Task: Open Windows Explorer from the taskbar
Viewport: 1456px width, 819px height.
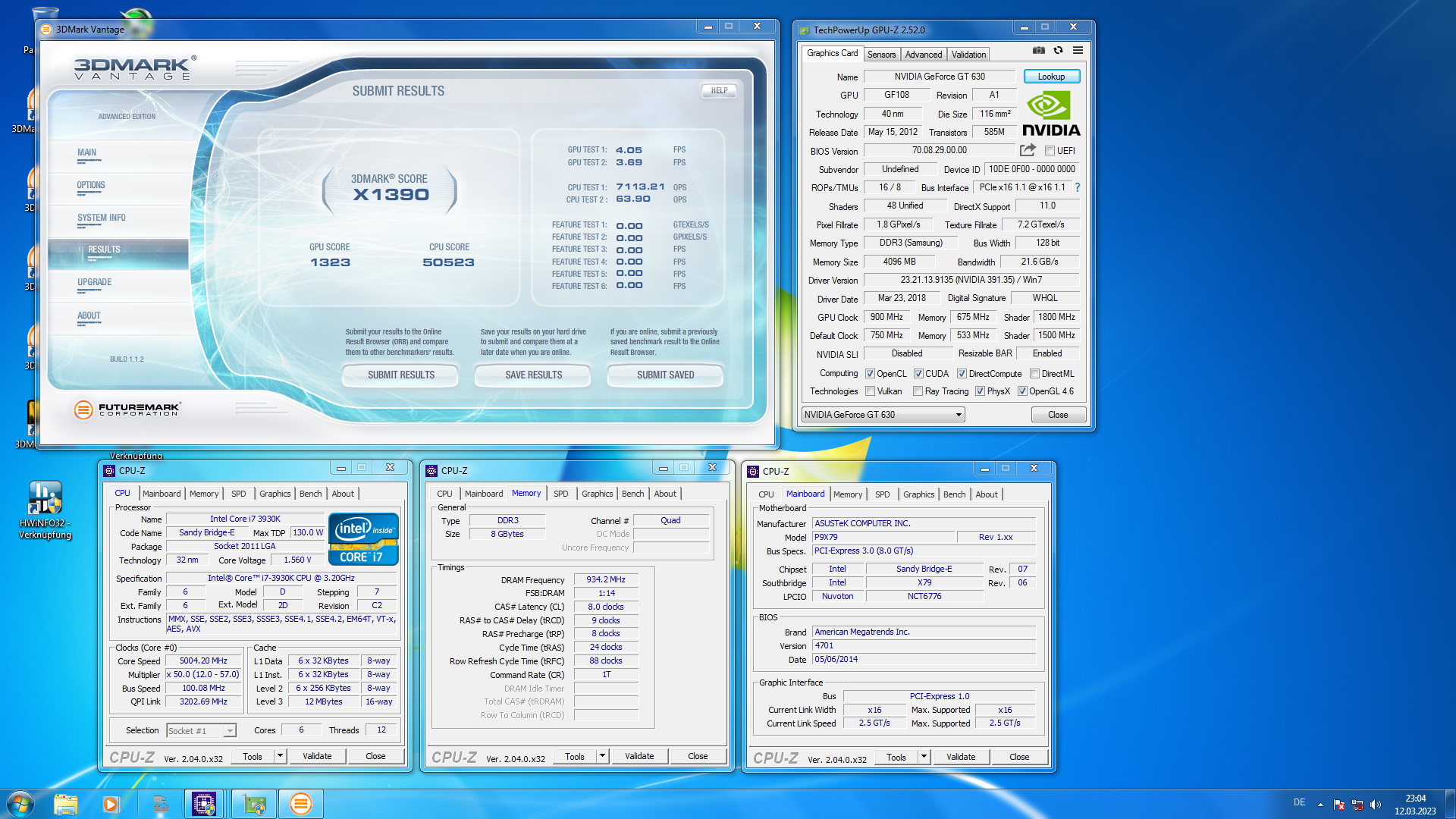Action: [x=66, y=804]
